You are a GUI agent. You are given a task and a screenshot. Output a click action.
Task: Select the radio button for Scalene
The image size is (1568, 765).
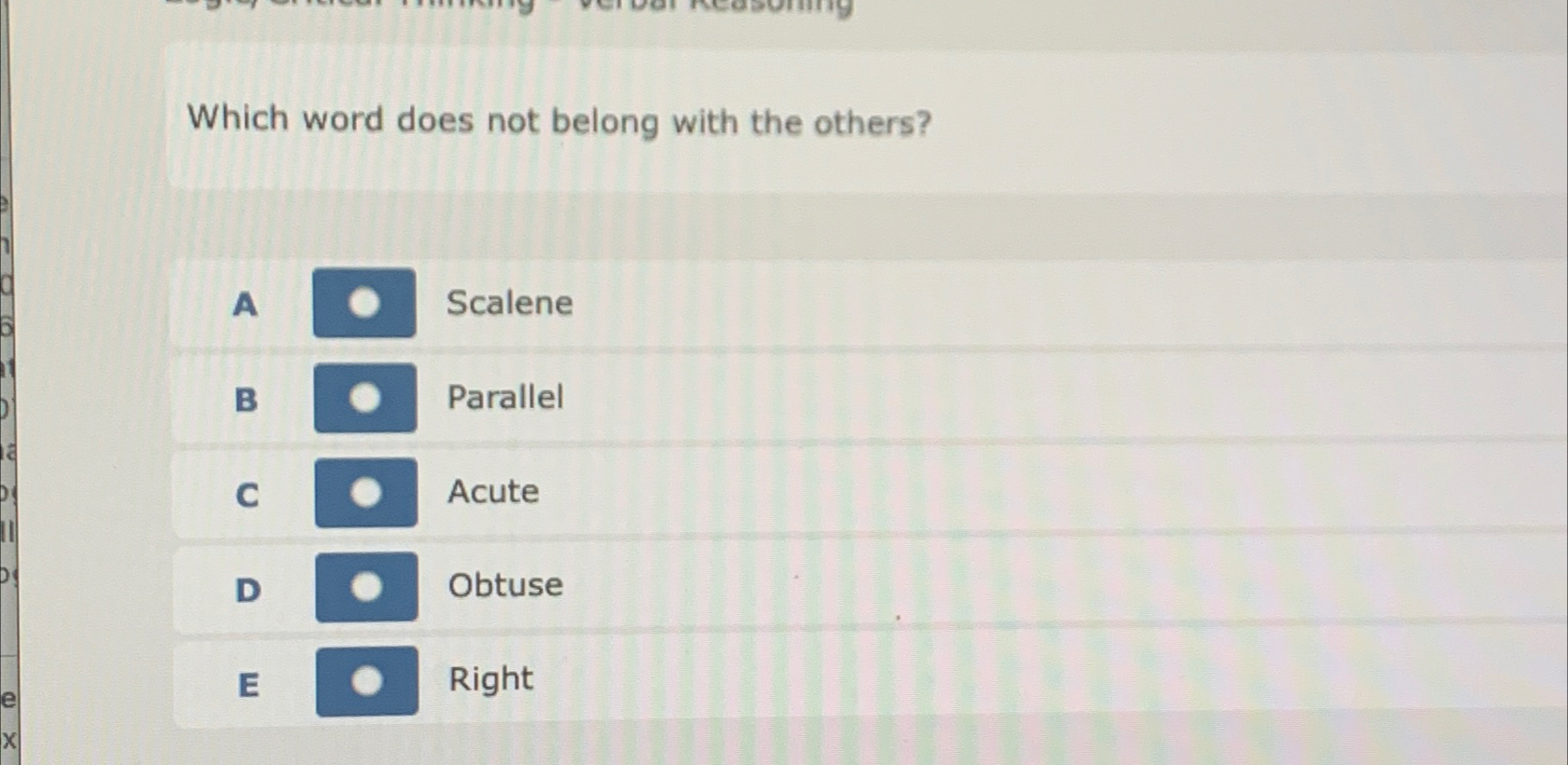(364, 303)
